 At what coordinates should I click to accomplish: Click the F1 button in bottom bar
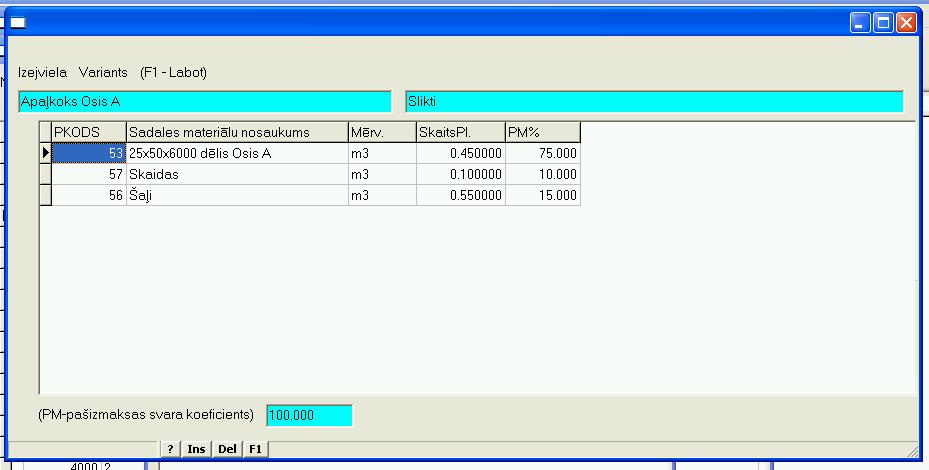(x=255, y=449)
